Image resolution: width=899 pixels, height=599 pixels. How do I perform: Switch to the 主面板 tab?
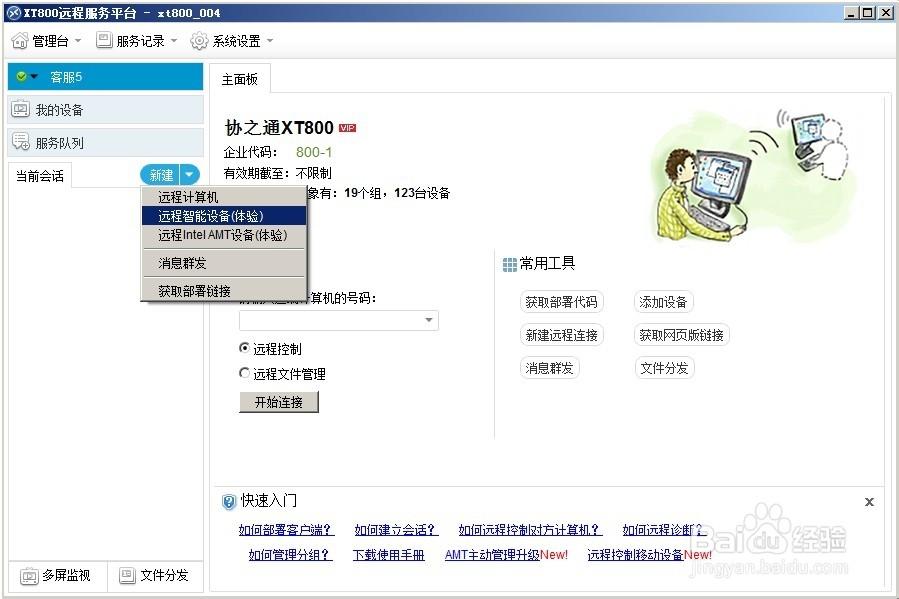(239, 77)
